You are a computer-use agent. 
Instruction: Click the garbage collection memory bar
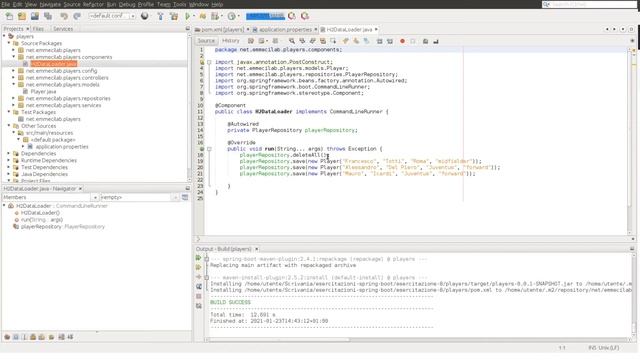click(265, 16)
